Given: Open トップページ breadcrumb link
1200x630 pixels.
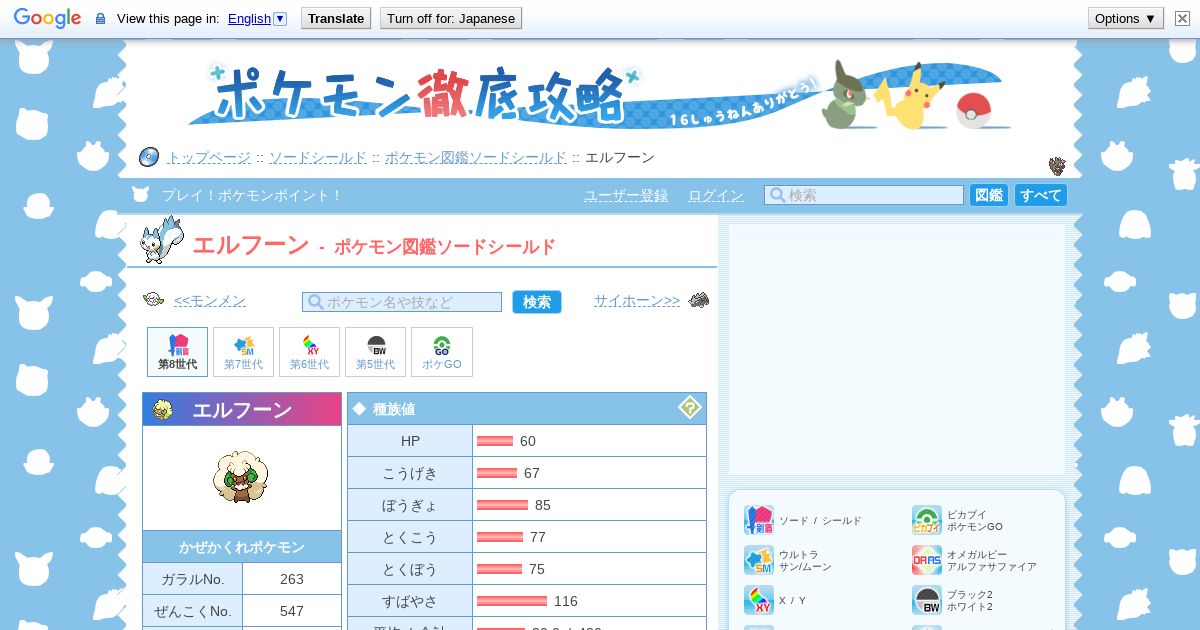Looking at the screenshot, I should coord(209,158).
